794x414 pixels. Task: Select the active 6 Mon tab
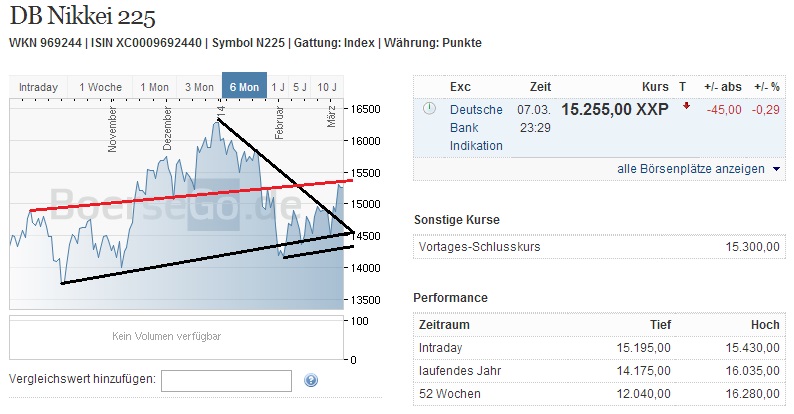[245, 87]
